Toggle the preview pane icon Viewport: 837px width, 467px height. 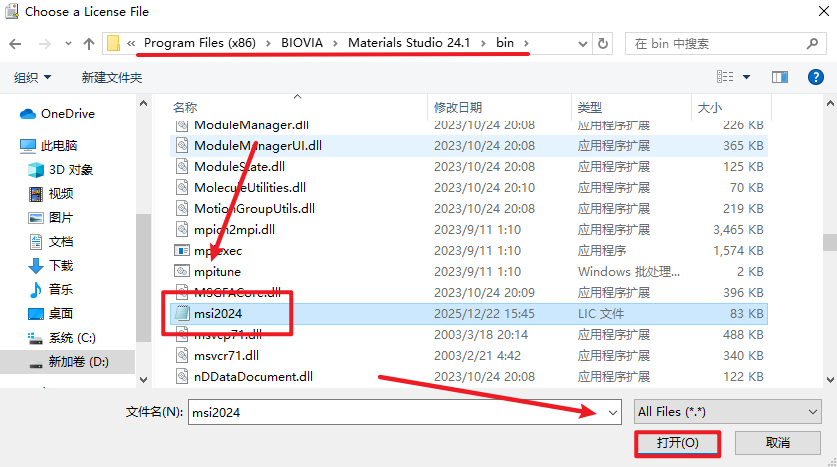pos(779,77)
